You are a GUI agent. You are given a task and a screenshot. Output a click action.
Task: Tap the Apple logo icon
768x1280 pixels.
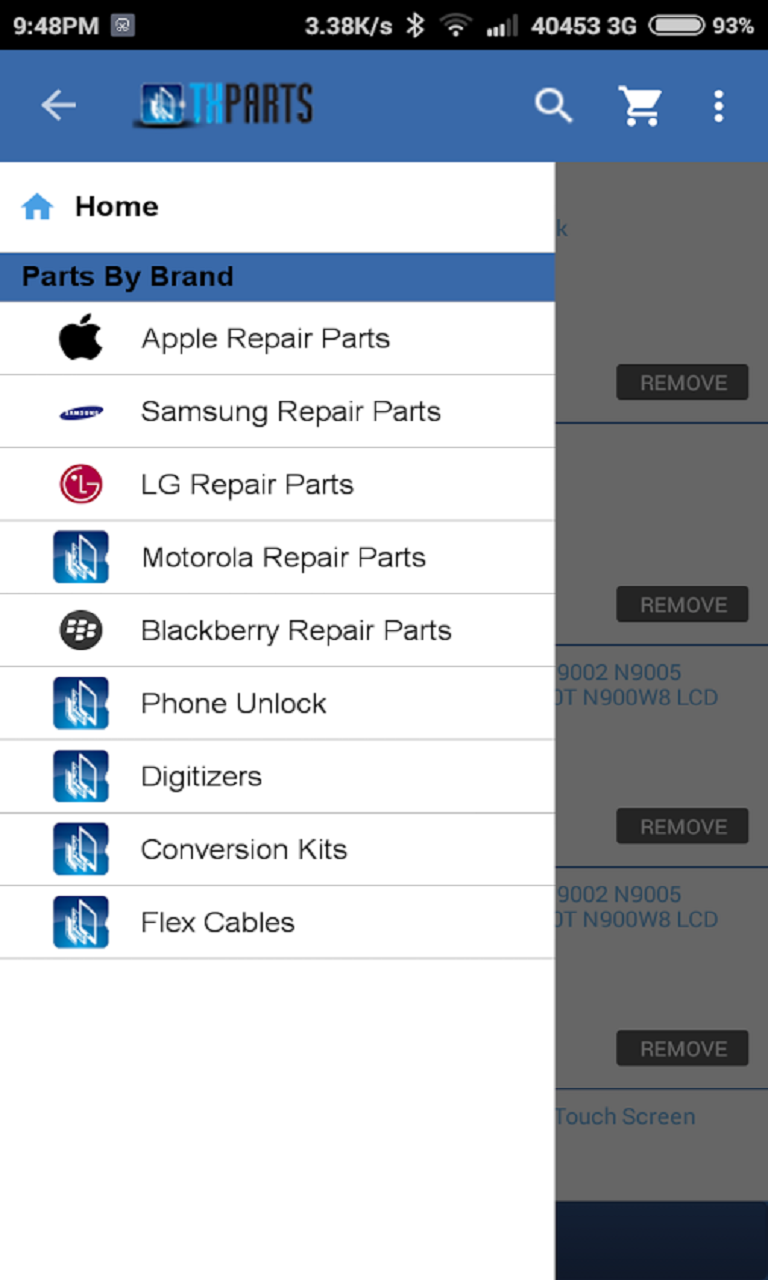coord(81,339)
